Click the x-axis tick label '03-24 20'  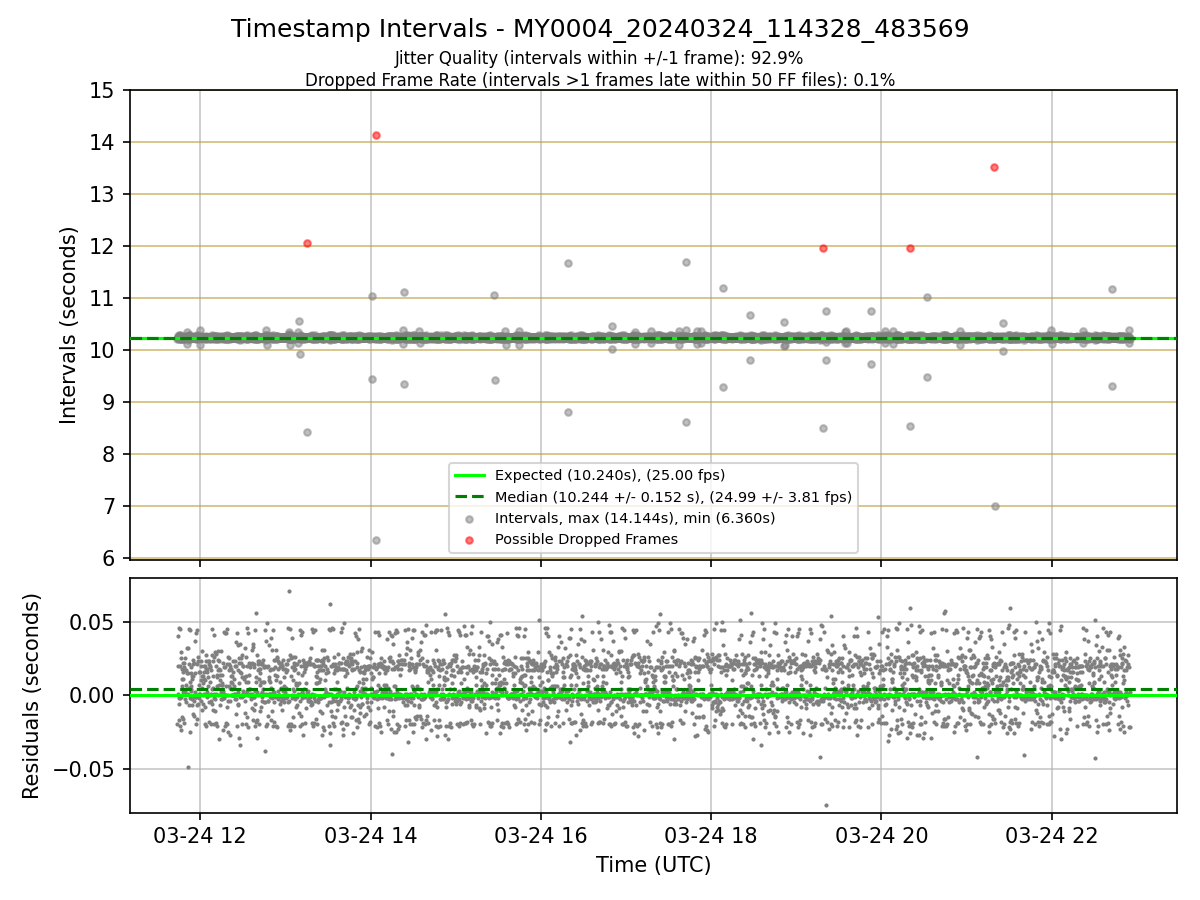click(x=881, y=835)
